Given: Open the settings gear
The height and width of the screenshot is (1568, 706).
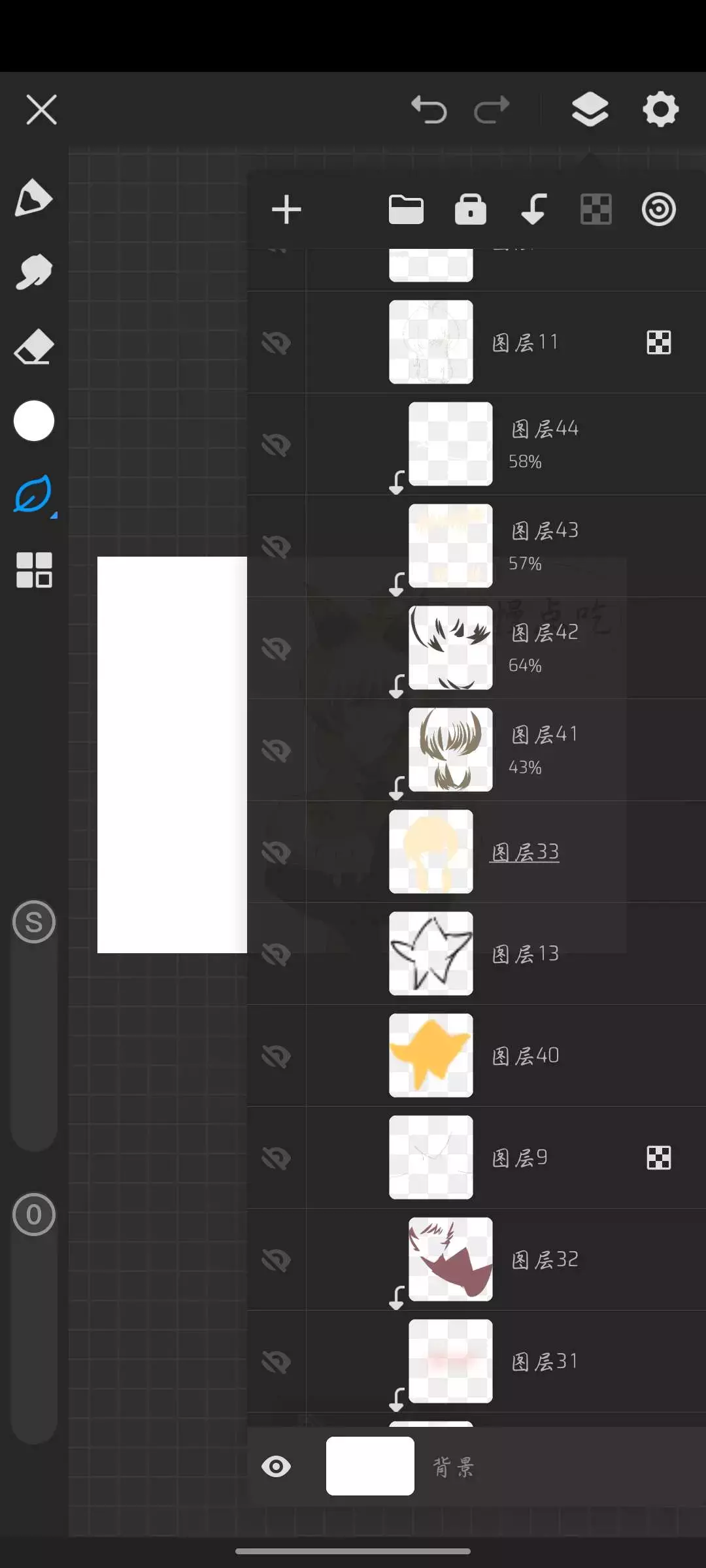Looking at the screenshot, I should [x=660, y=109].
